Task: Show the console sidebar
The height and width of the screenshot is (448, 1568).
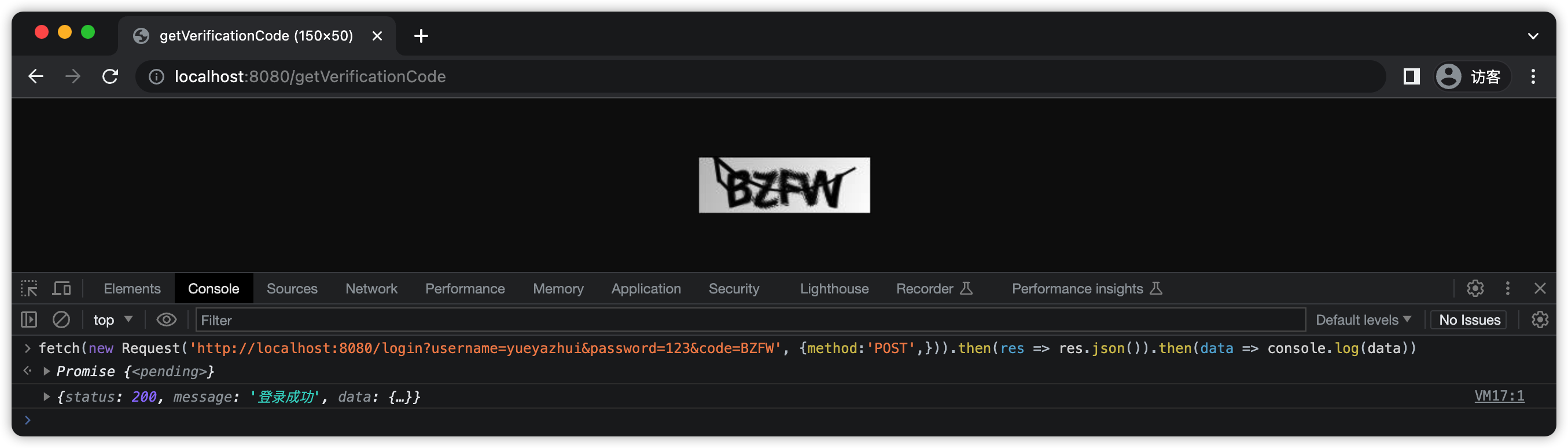Action: tap(28, 320)
